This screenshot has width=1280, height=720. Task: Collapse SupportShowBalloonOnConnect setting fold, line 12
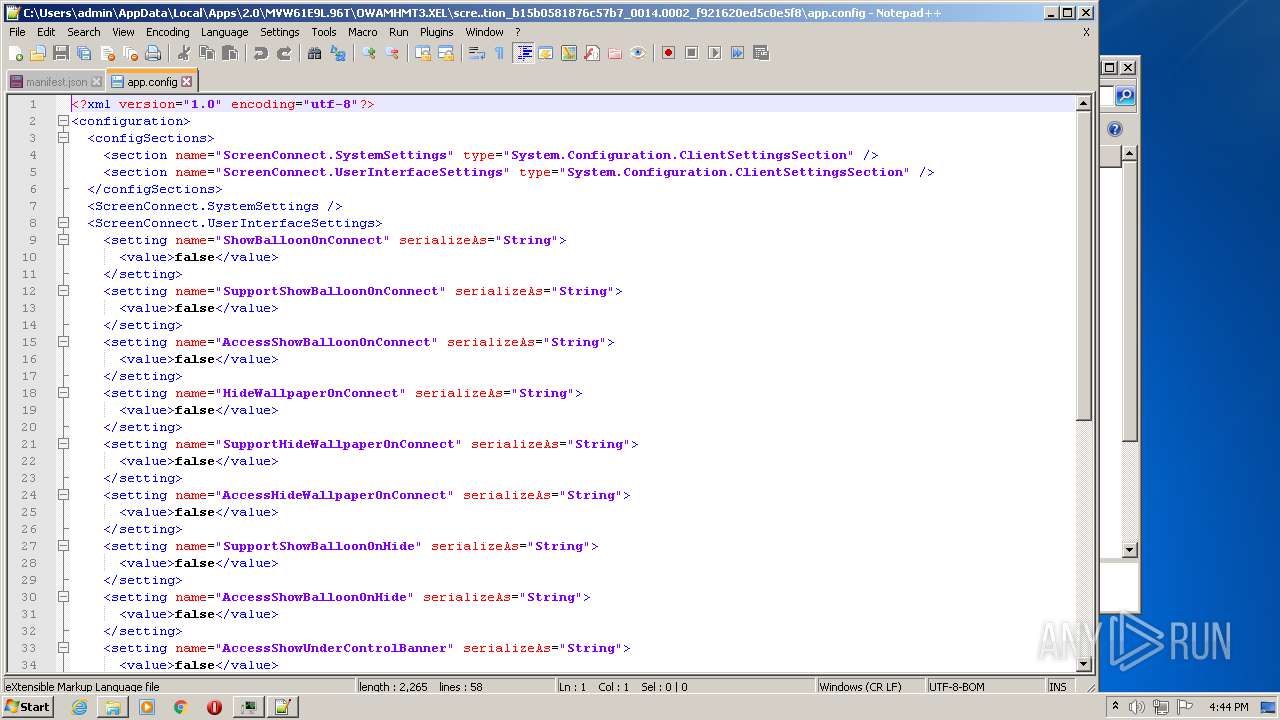[x=63, y=291]
